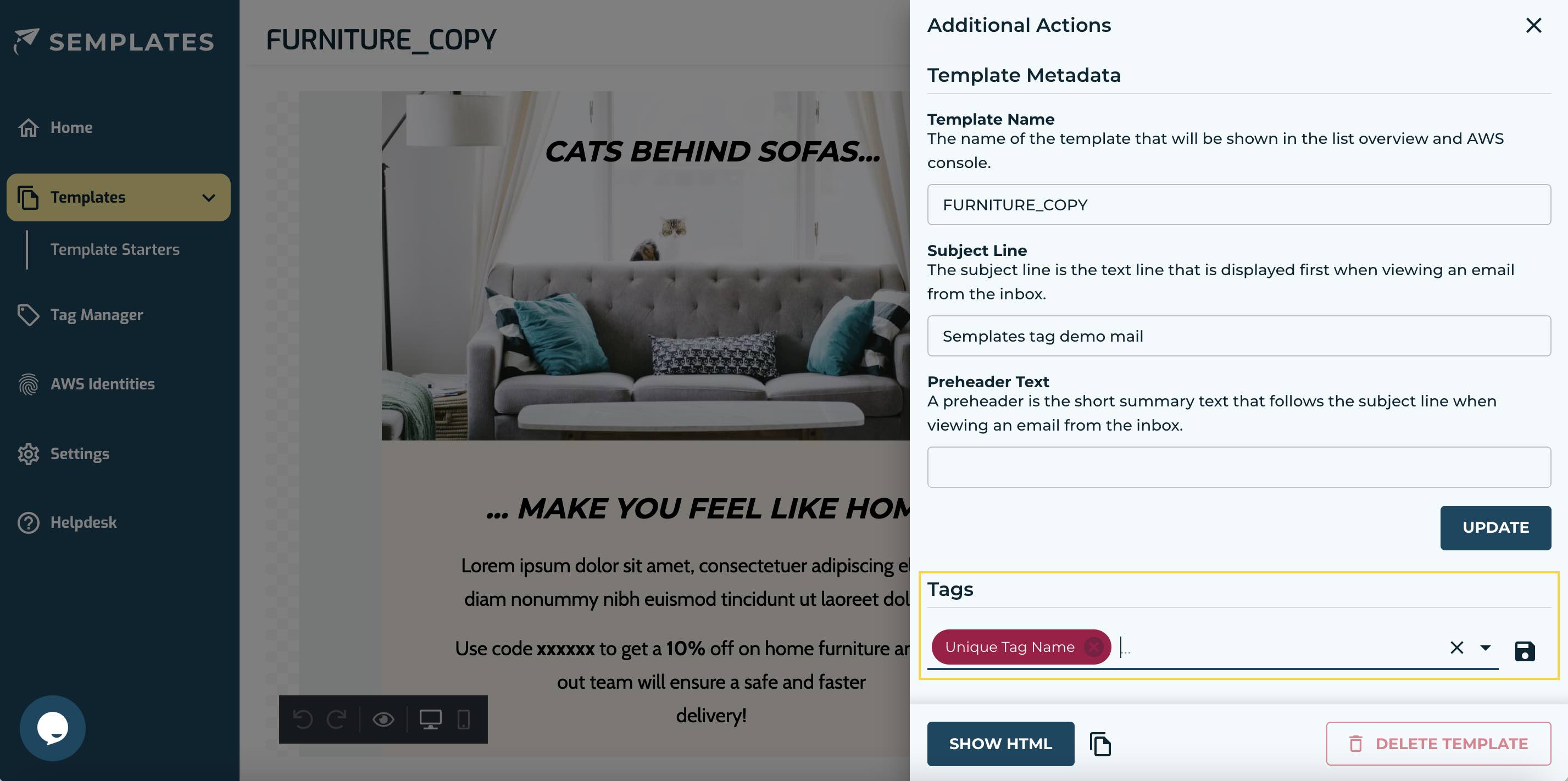This screenshot has width=1568, height=781.
Task: Open AWS Identities settings
Action: pos(102,384)
